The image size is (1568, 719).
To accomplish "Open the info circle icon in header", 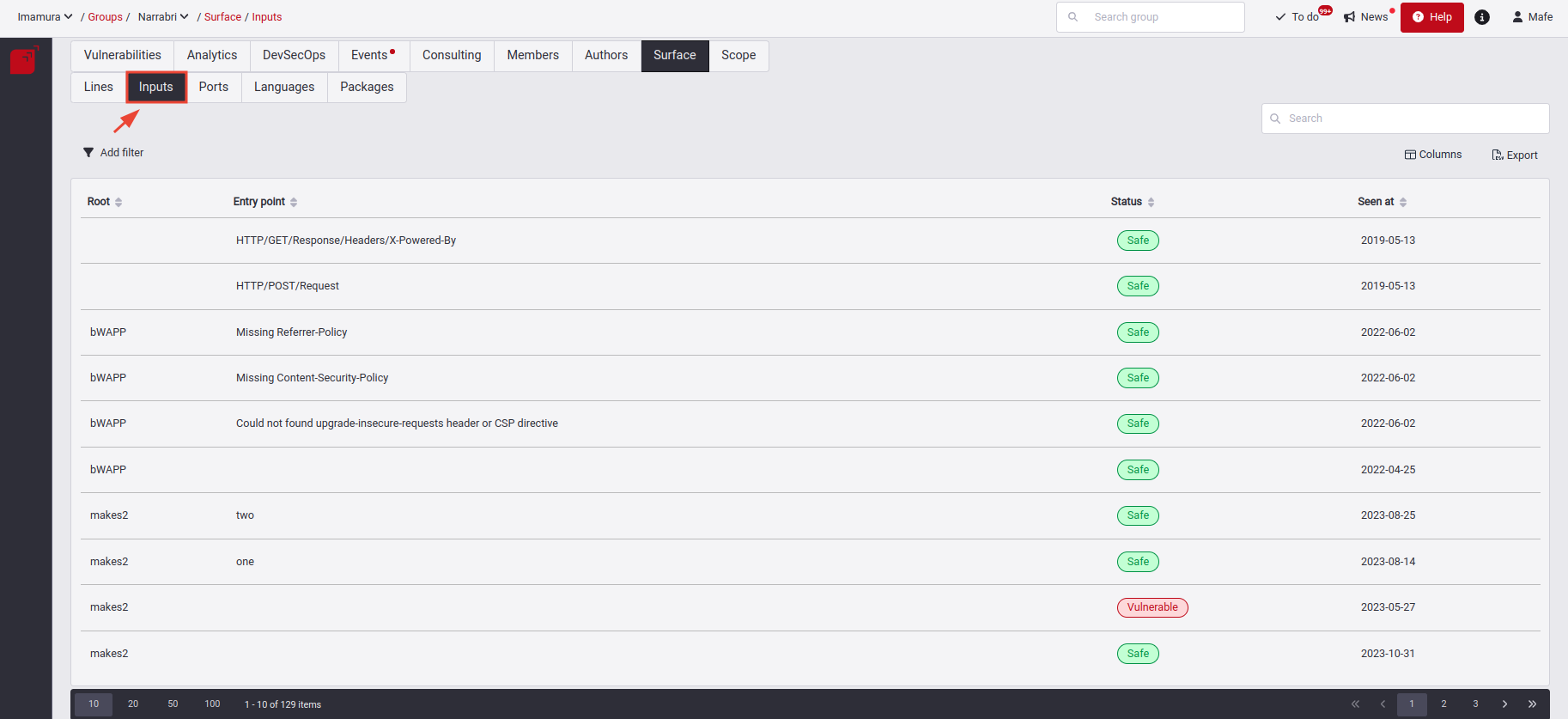I will click(x=1482, y=17).
